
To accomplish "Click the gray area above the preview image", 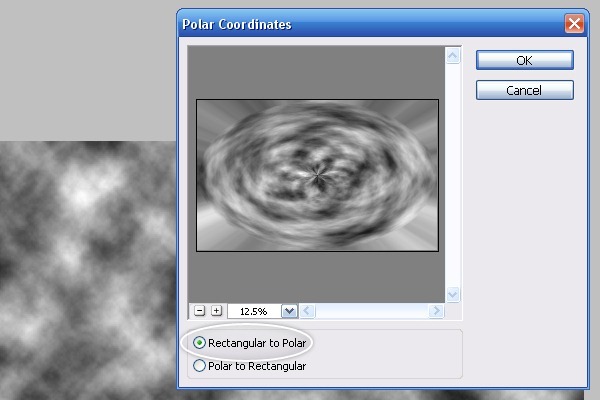I will 316,73.
